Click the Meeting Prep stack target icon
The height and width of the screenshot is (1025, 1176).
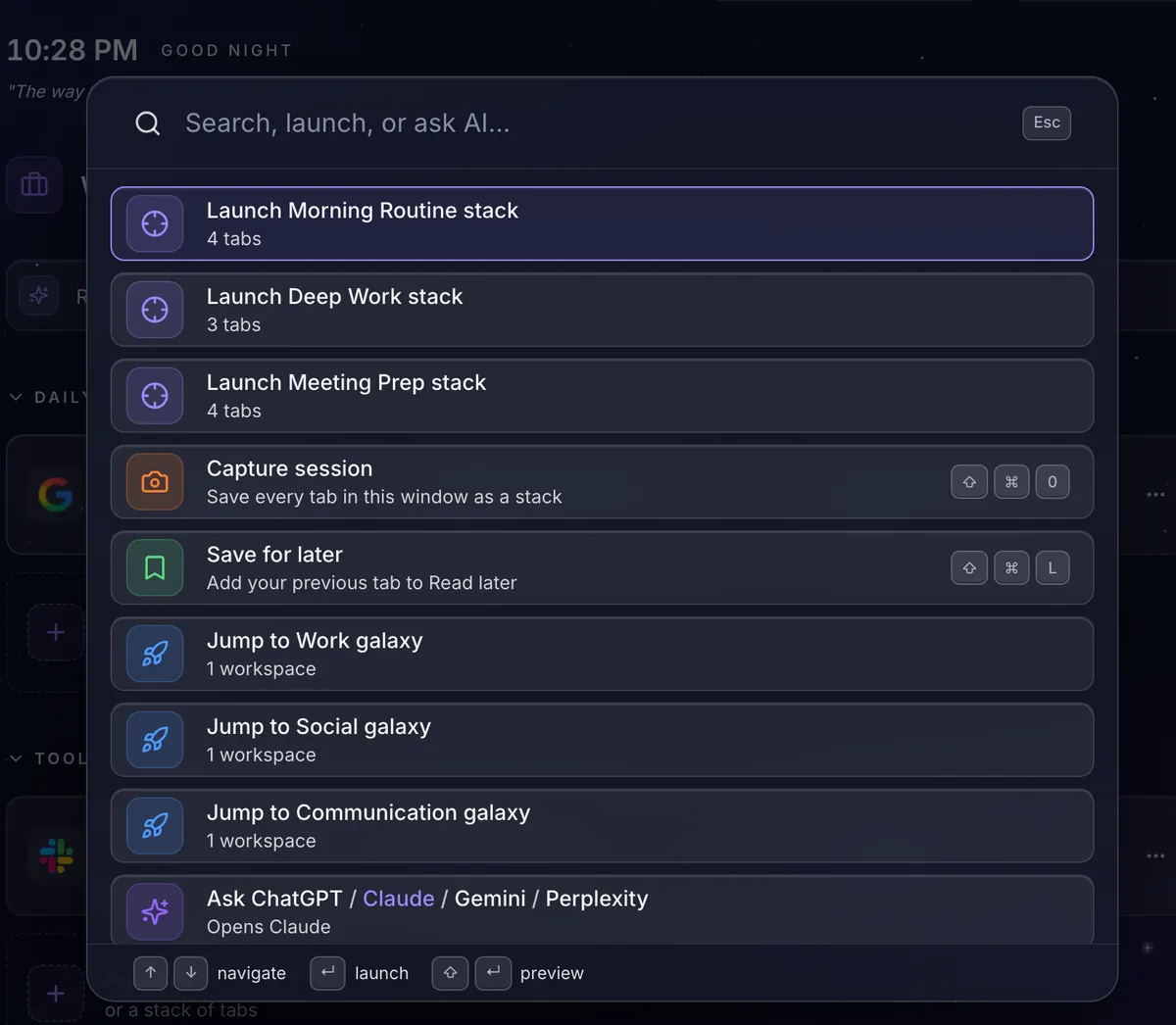pyautogui.click(x=155, y=396)
